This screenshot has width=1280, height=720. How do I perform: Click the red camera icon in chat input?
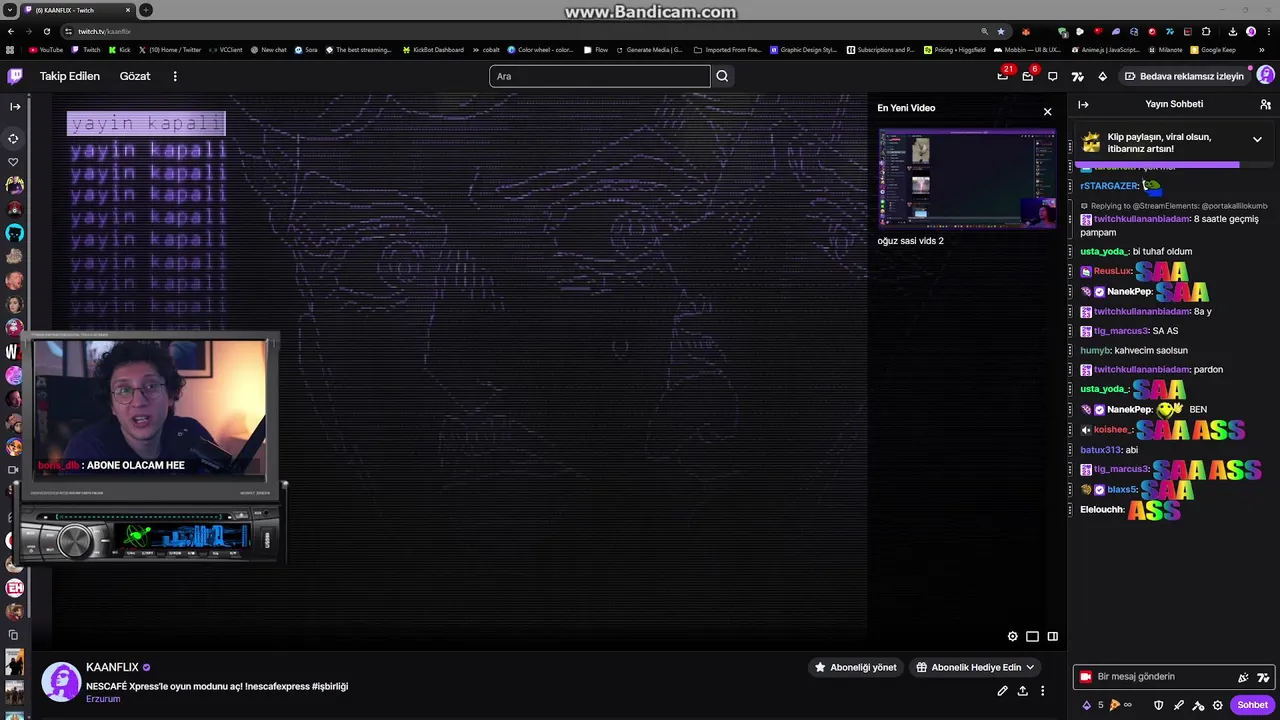[x=1085, y=677]
